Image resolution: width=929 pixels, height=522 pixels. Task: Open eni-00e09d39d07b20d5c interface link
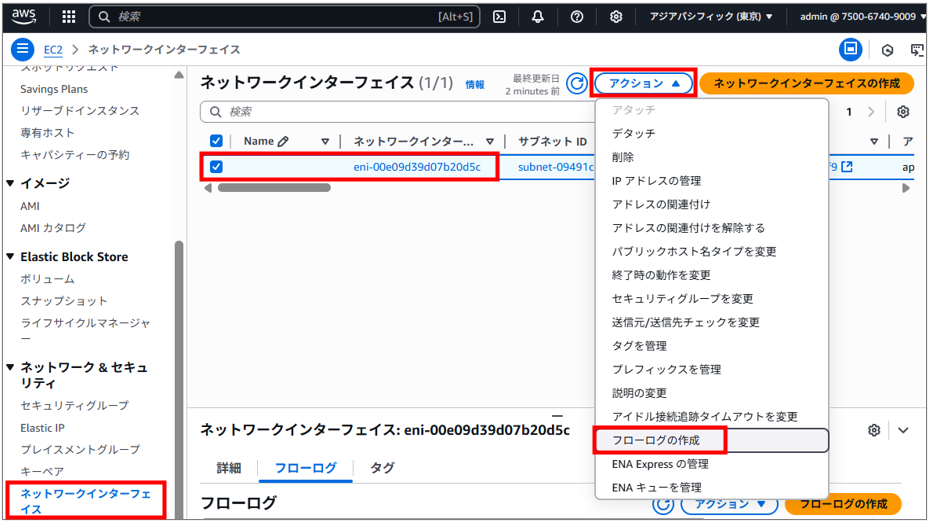417,167
